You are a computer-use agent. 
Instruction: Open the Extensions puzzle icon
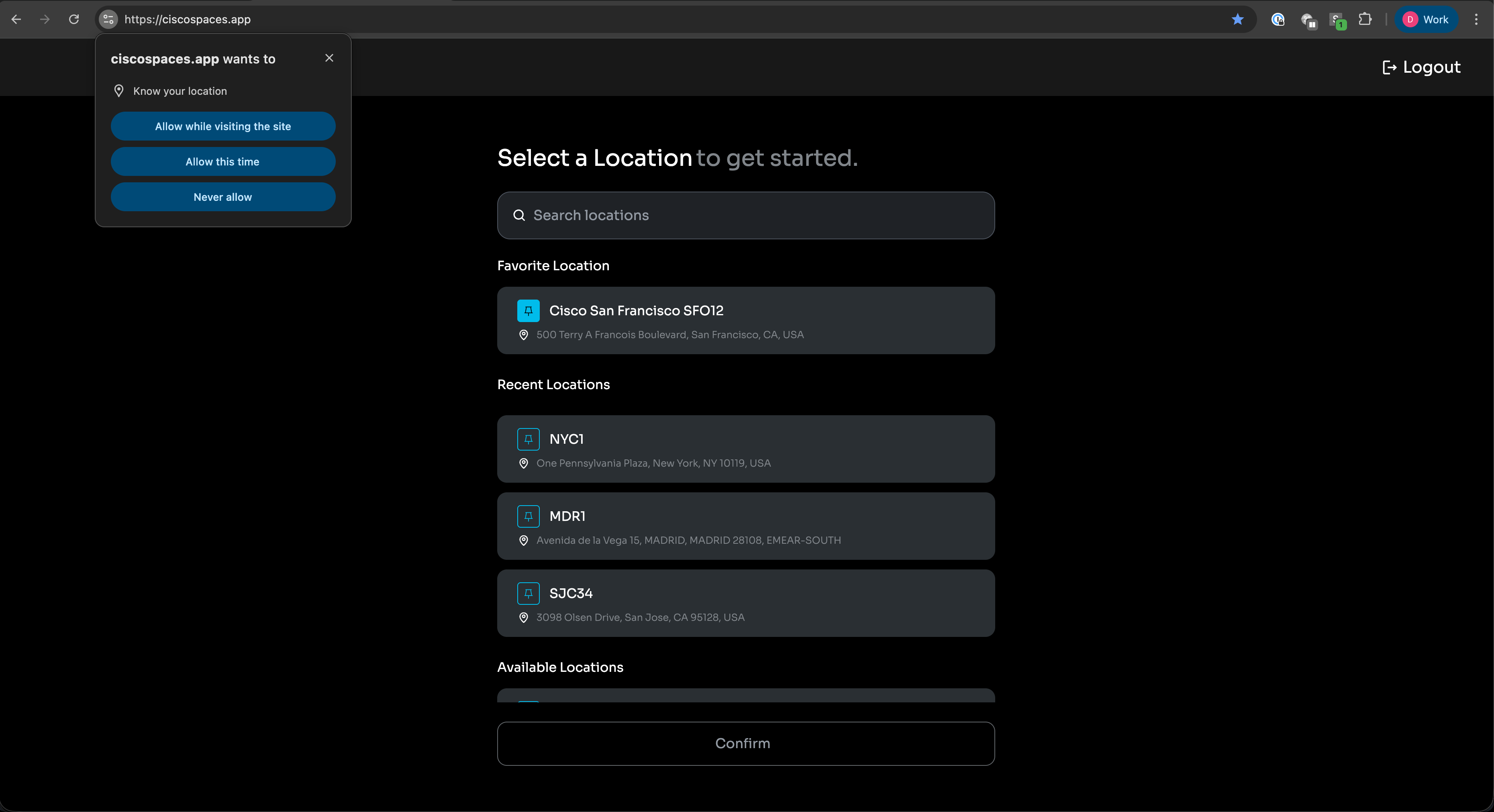(1365, 19)
